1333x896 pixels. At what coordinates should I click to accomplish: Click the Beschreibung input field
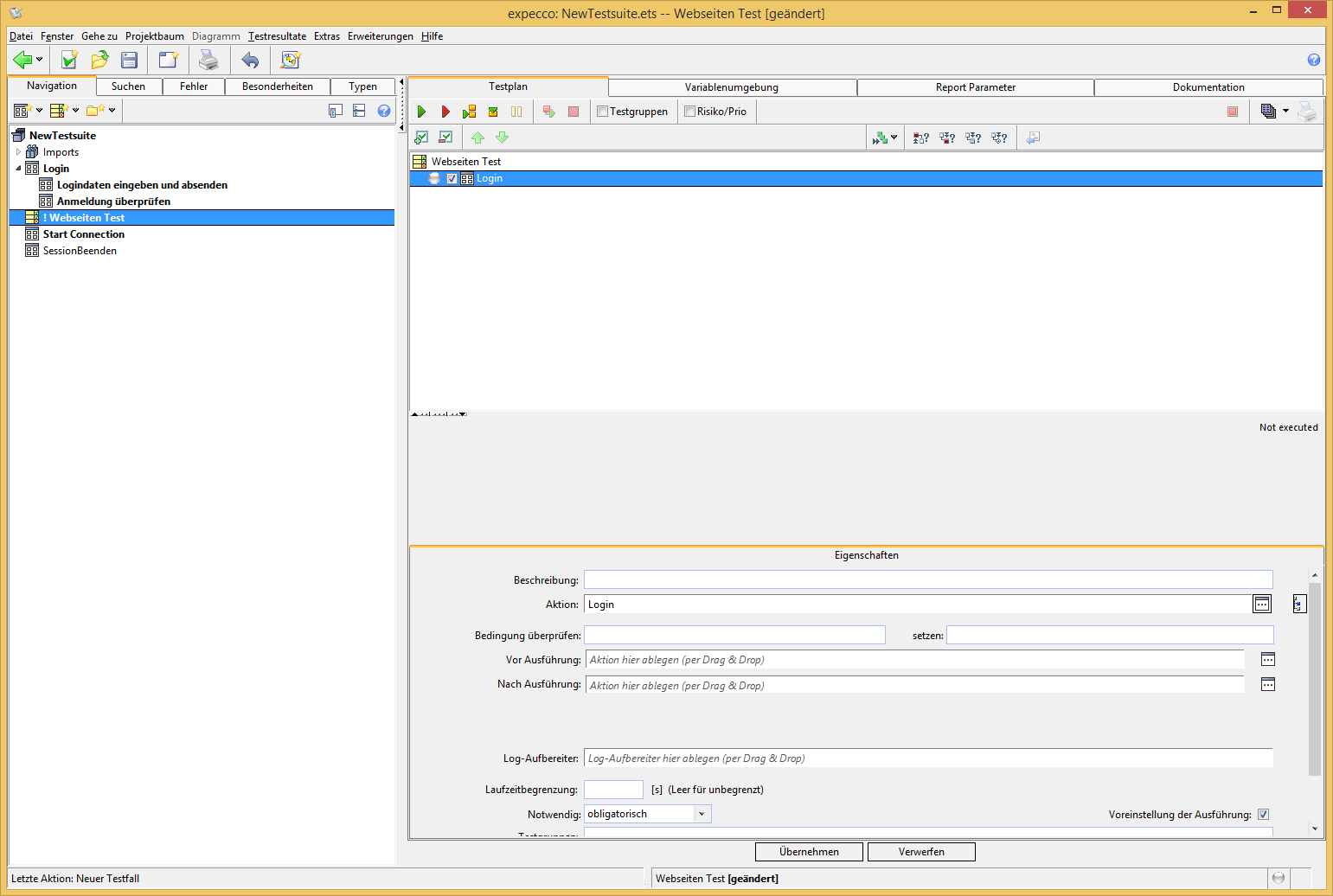coord(927,579)
